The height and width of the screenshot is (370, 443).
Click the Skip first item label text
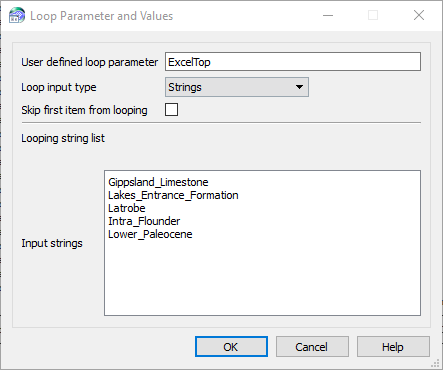coord(84,110)
